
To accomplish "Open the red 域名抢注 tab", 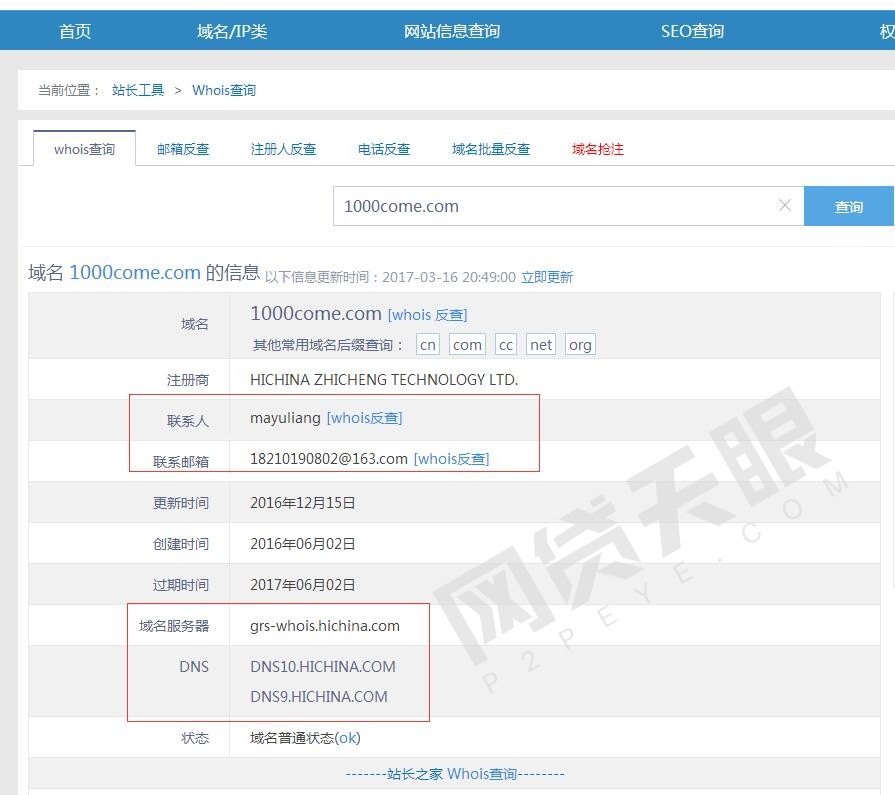I will point(598,149).
